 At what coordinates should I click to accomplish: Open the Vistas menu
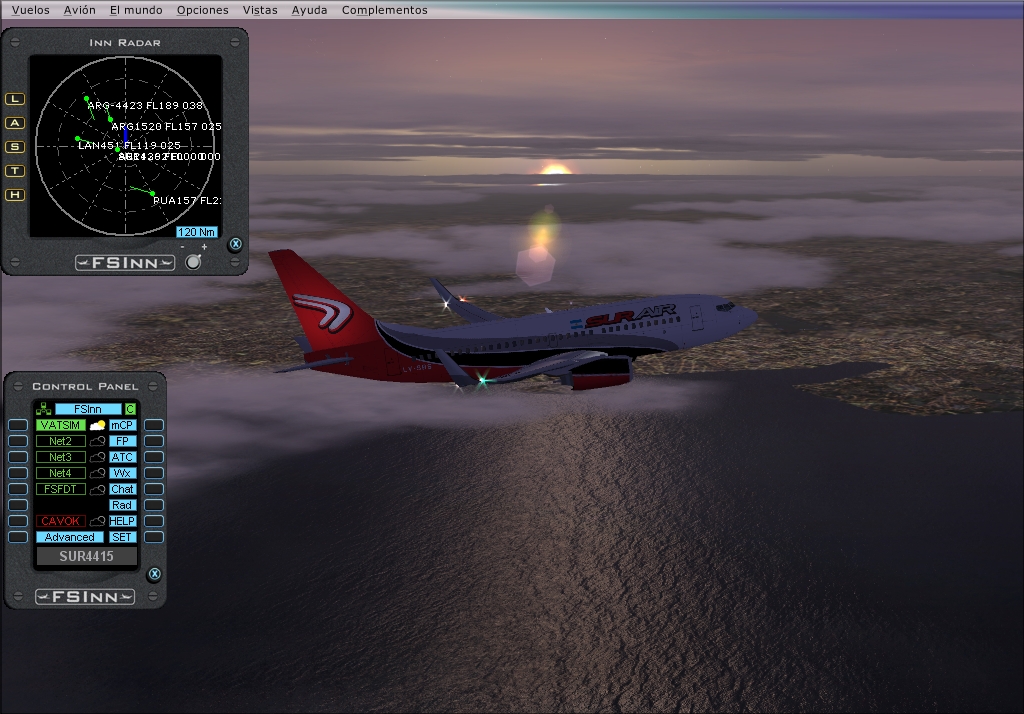click(x=260, y=10)
